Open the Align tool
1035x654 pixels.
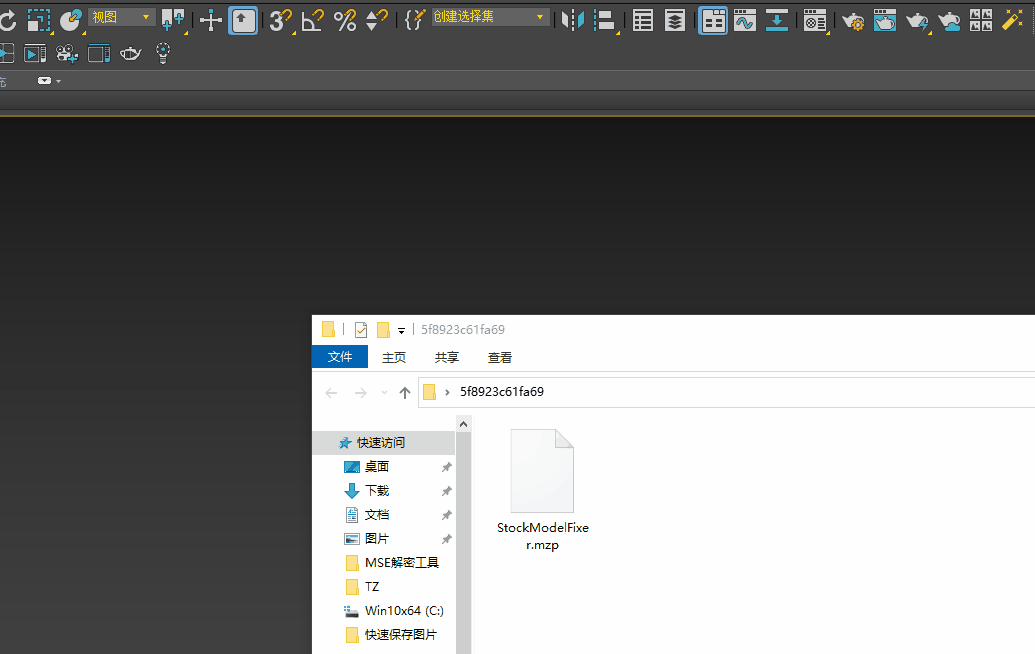(605, 20)
